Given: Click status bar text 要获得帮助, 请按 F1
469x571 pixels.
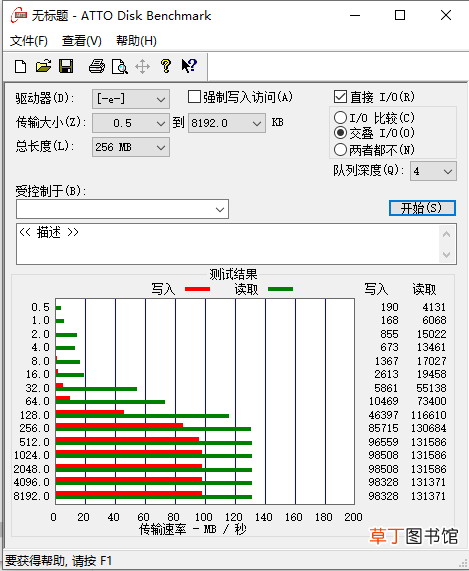Looking at the screenshot, I should (x=59, y=561).
